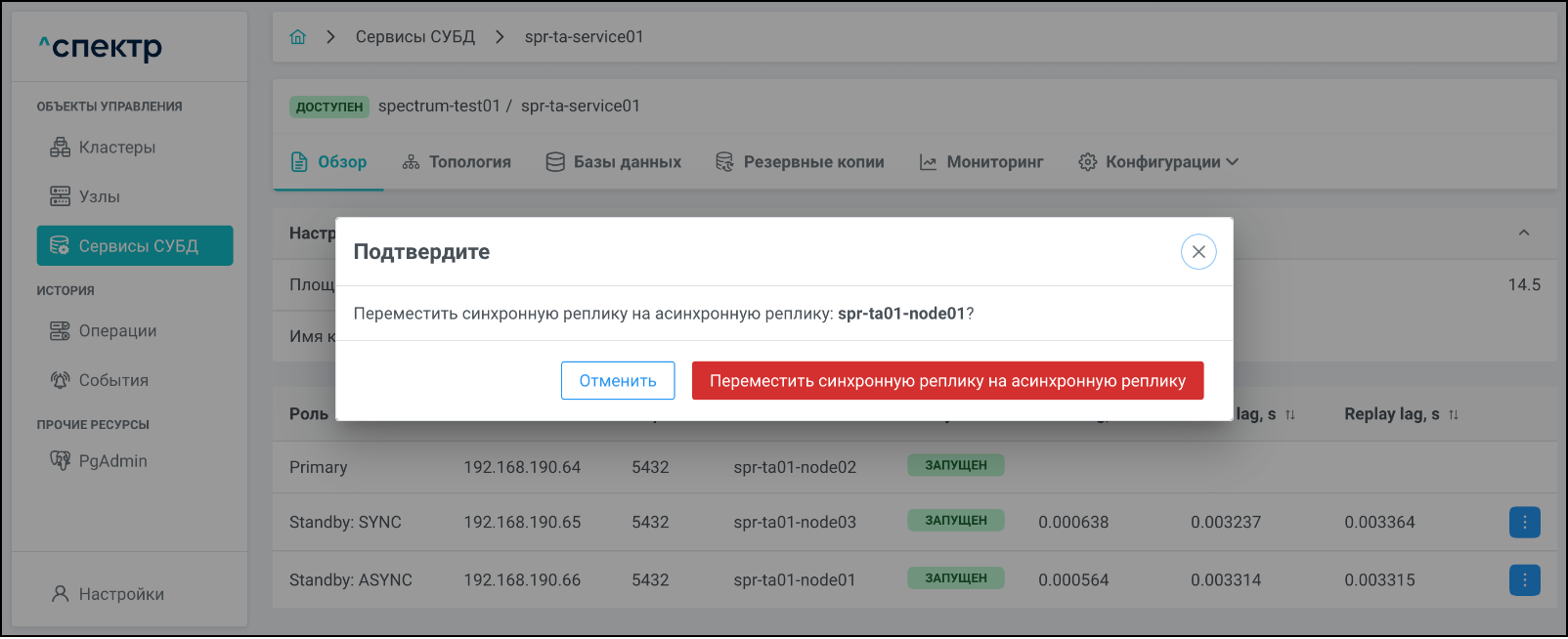Switch to the Базы данных tab

tap(614, 162)
